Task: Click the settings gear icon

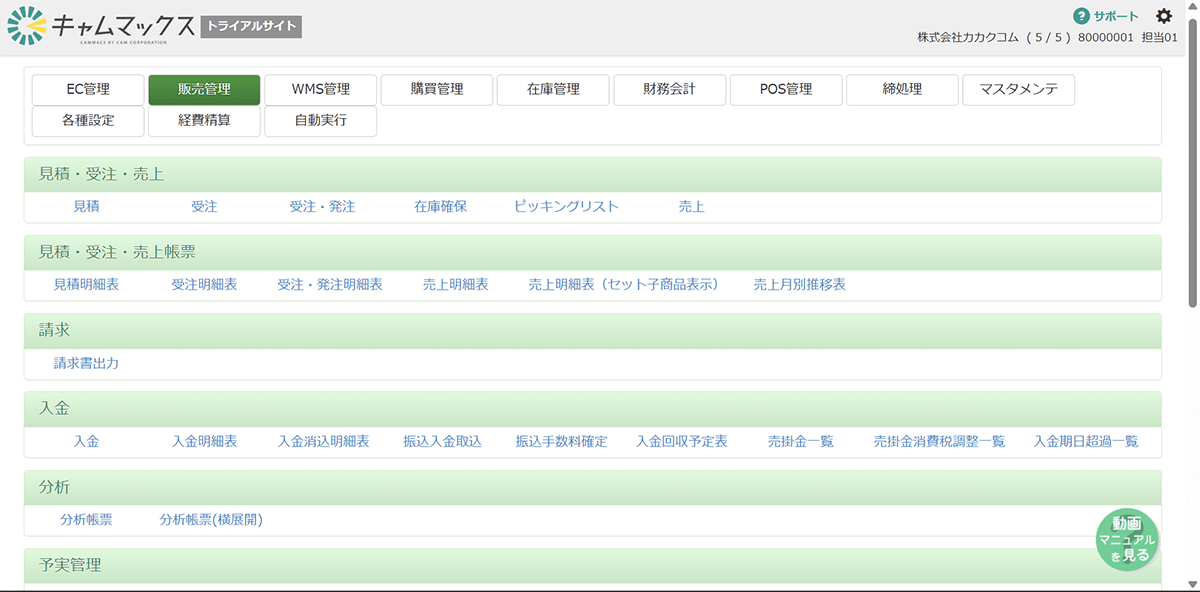Action: (x=1163, y=16)
